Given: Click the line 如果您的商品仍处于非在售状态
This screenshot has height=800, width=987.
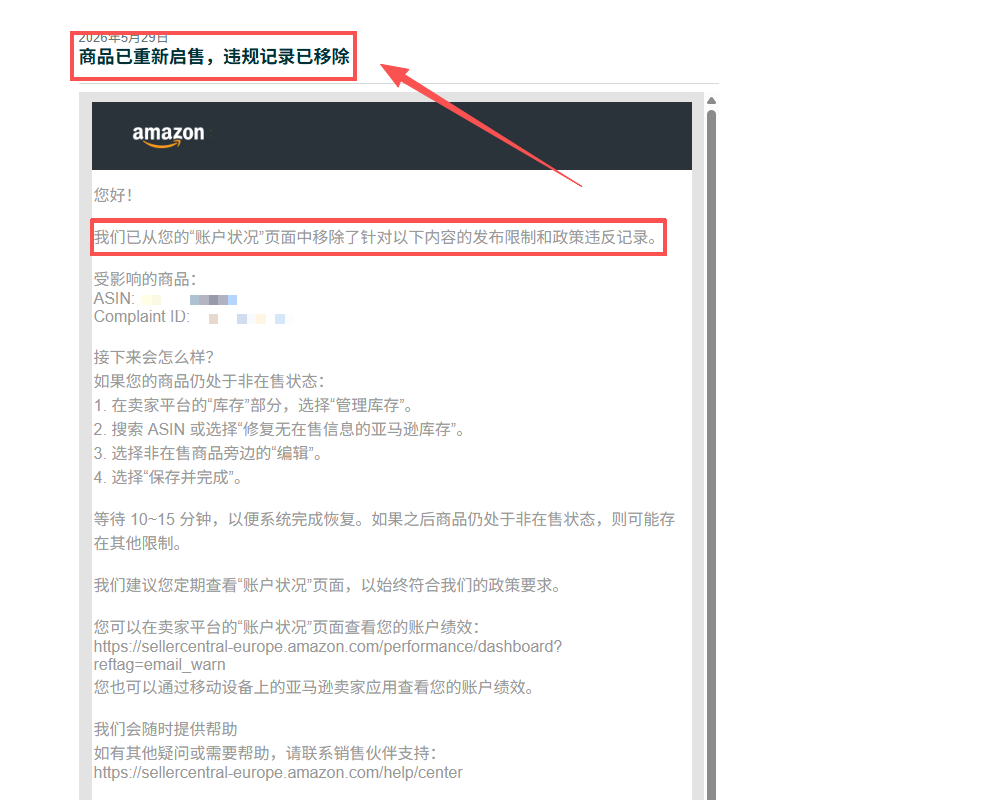Looking at the screenshot, I should 209,381.
